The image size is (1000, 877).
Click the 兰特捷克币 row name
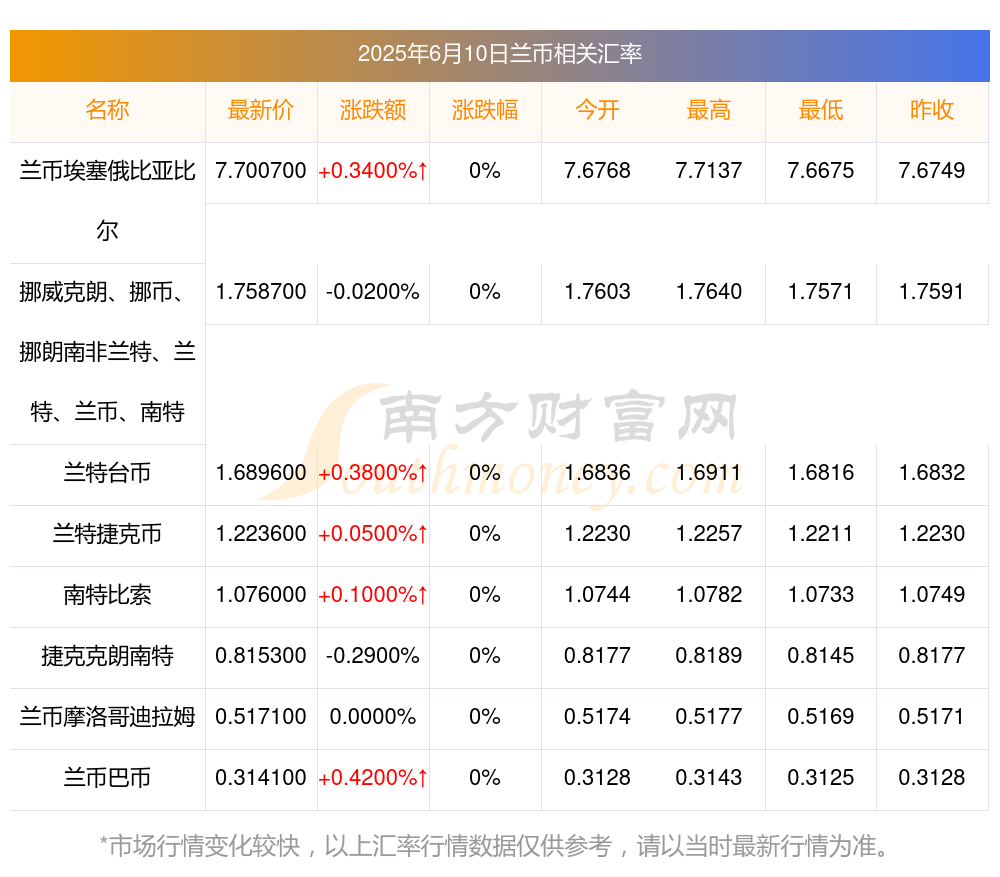tap(107, 534)
